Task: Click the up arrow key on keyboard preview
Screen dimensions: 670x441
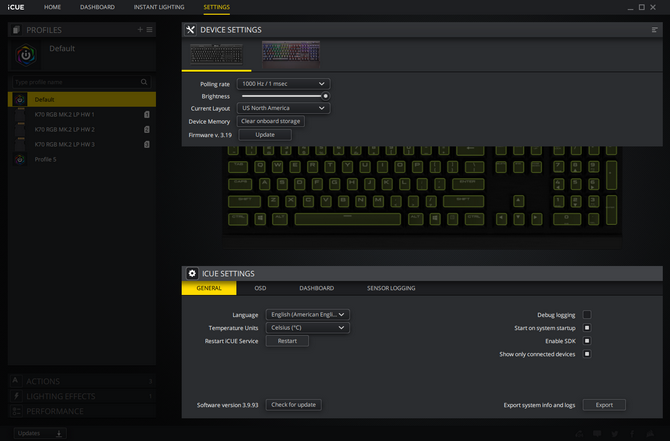Action: click(x=518, y=201)
